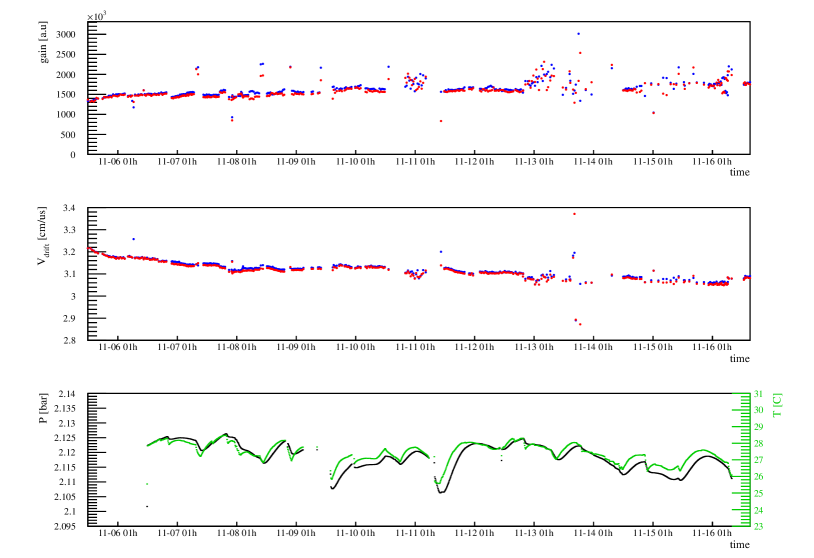Click the highest blue gain outlier near 3000

(578, 34)
